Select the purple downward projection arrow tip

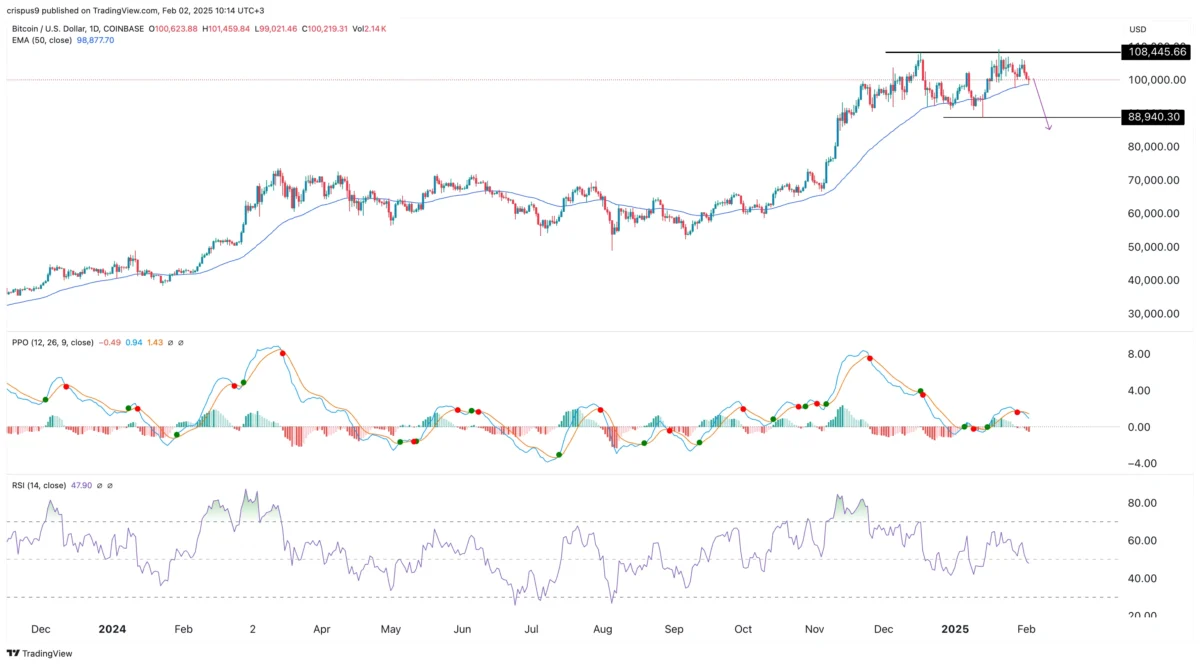(x=1049, y=129)
